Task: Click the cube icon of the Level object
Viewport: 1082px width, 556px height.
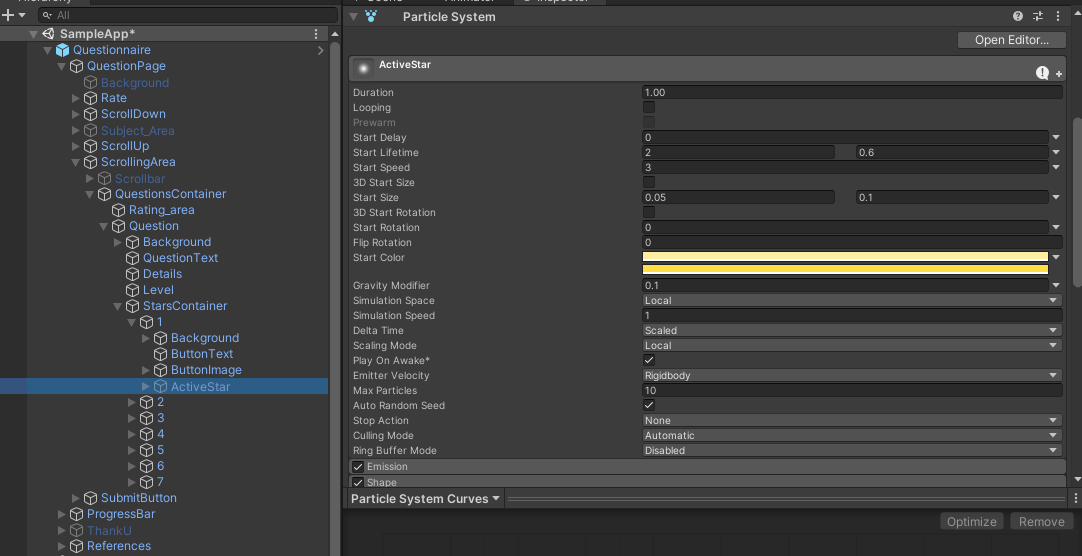Action: (x=132, y=290)
